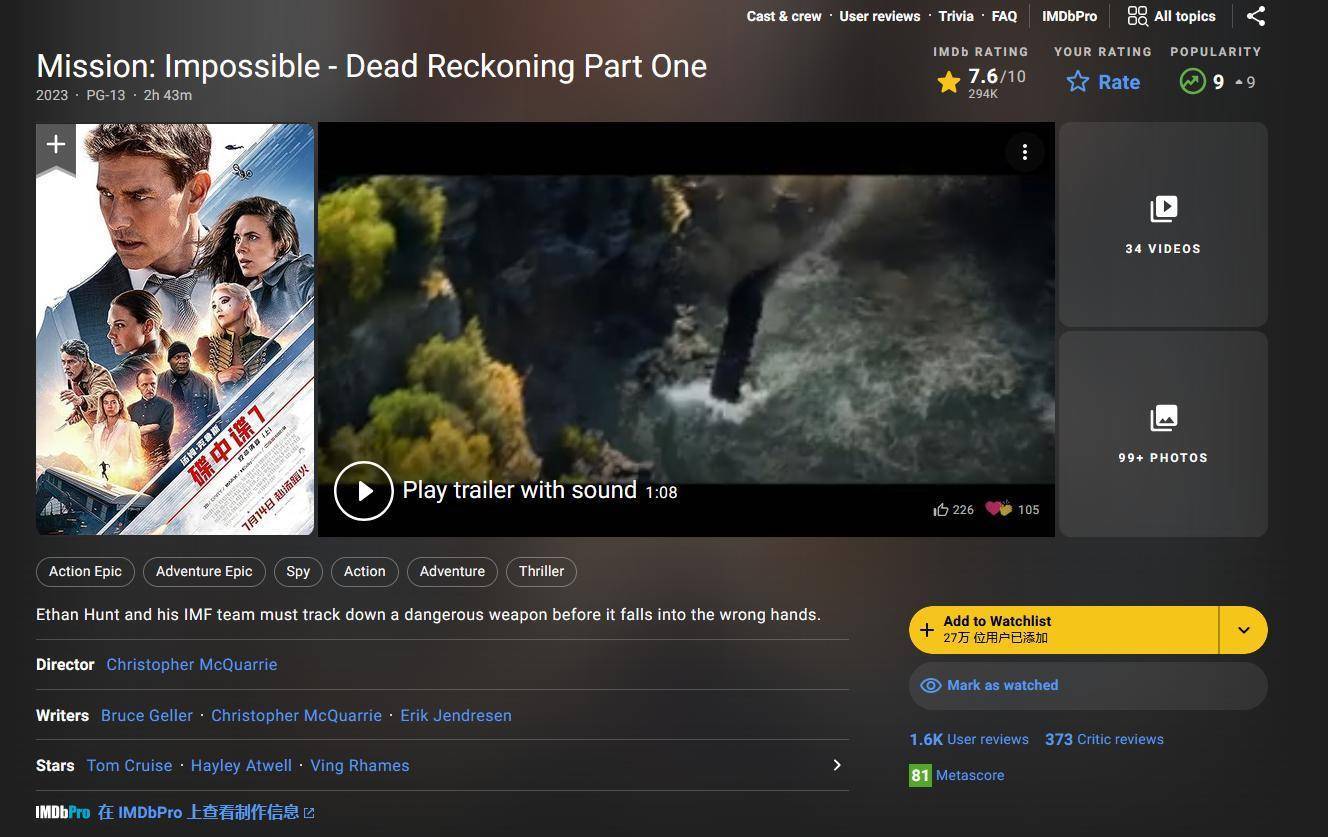Click the PG-13 rating link
The image size is (1328, 837).
tap(106, 95)
